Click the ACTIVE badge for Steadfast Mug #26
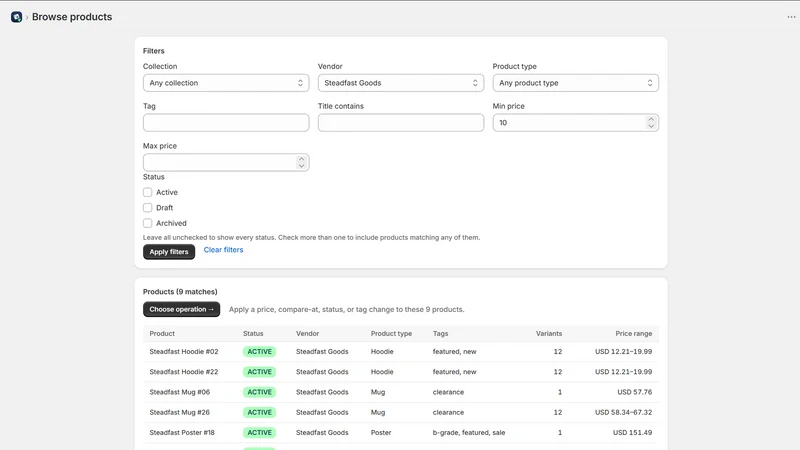800x450 pixels. pyautogui.click(x=259, y=412)
